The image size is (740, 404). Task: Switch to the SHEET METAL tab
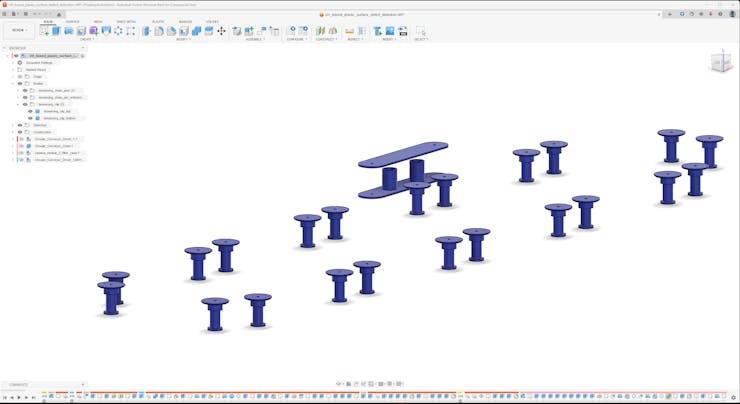pos(126,22)
